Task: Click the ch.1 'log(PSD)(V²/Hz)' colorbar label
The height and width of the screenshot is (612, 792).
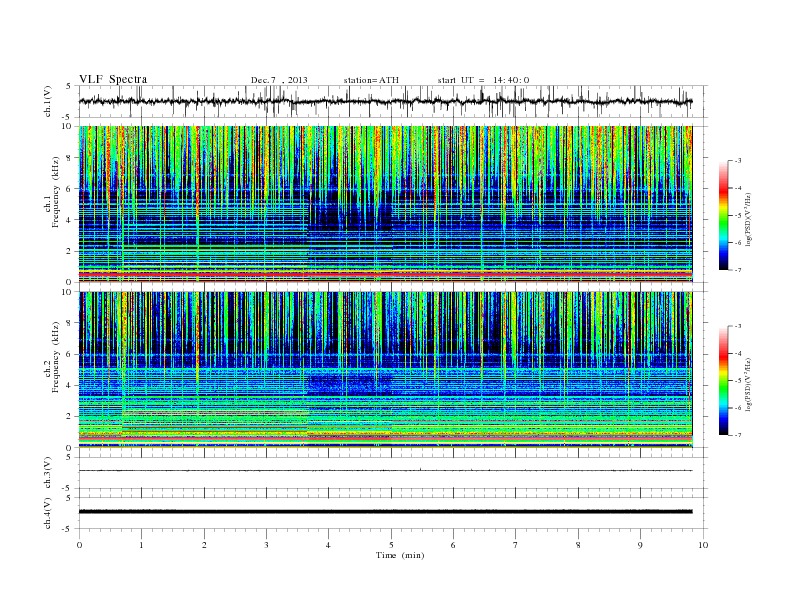Action: coord(748,220)
